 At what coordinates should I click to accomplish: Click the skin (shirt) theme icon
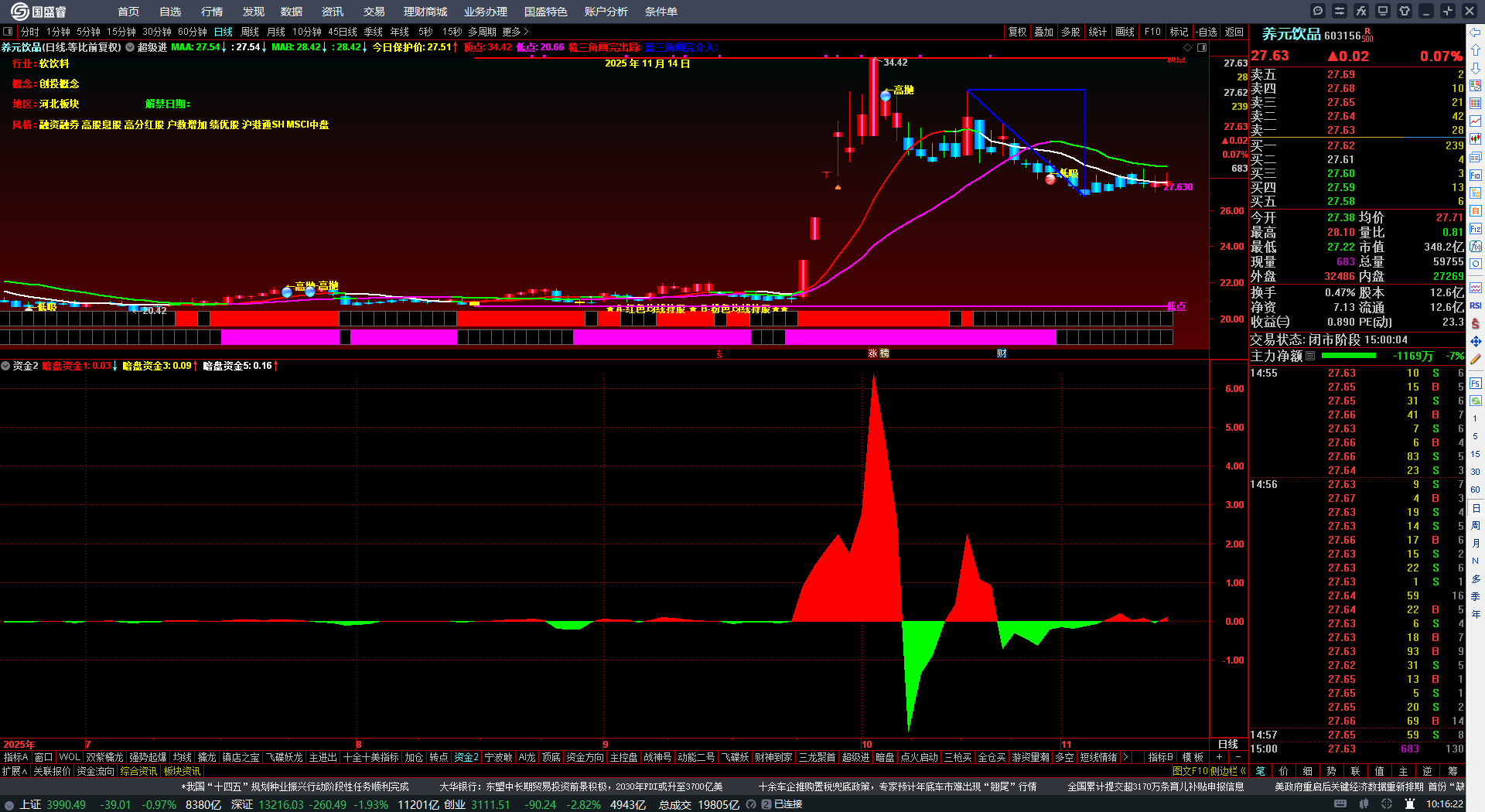pos(1405,11)
